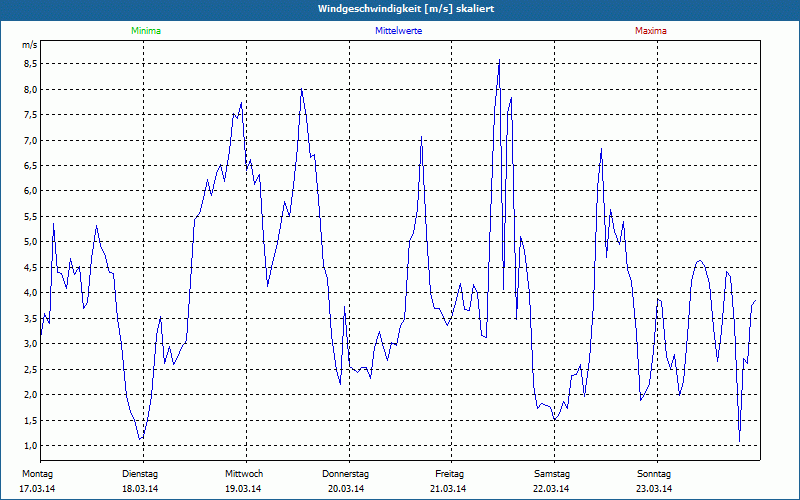
Task: Click the Donnerstag day label
Action: click(345, 474)
